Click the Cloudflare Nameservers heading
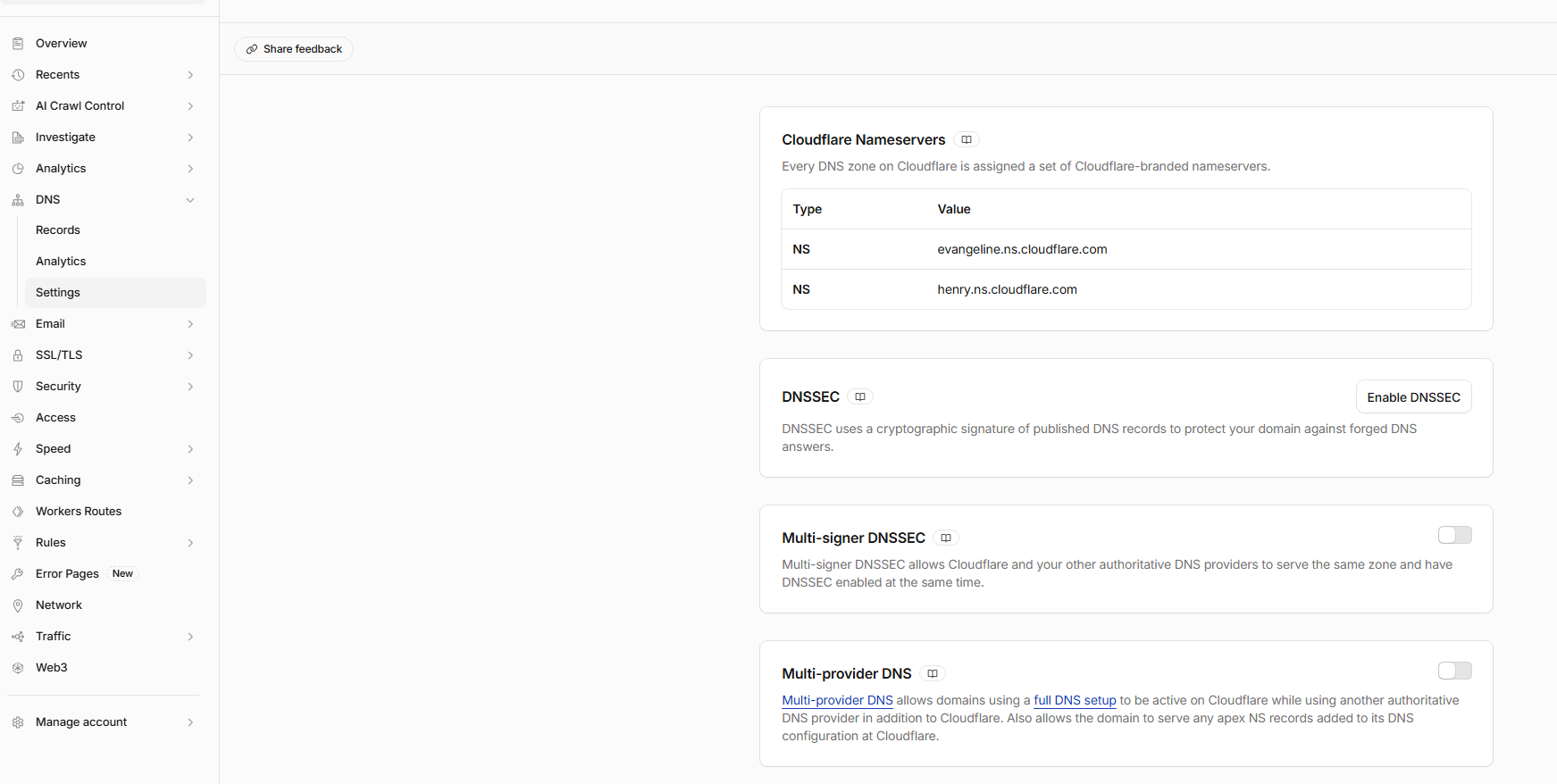 [x=863, y=140]
